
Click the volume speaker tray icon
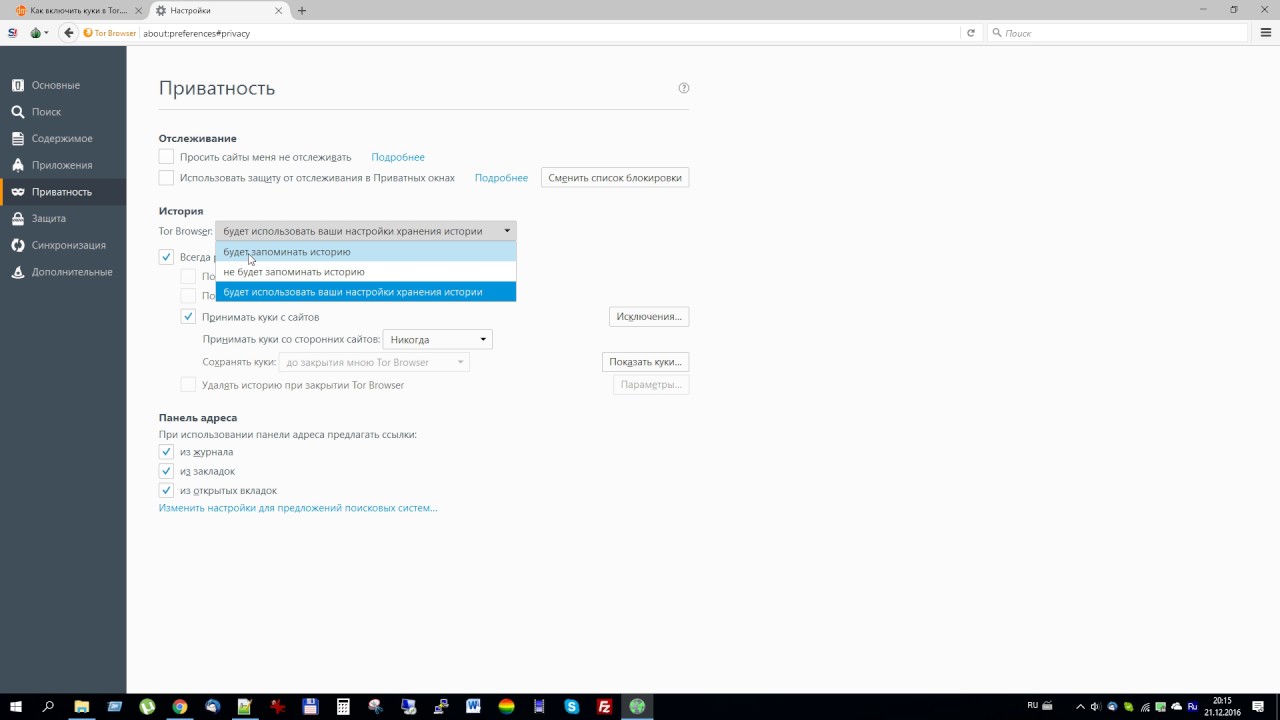coord(1096,707)
